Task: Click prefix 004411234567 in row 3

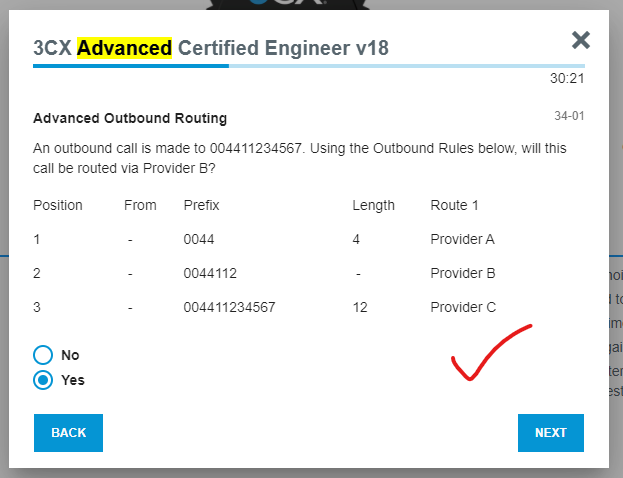Action: tap(229, 307)
